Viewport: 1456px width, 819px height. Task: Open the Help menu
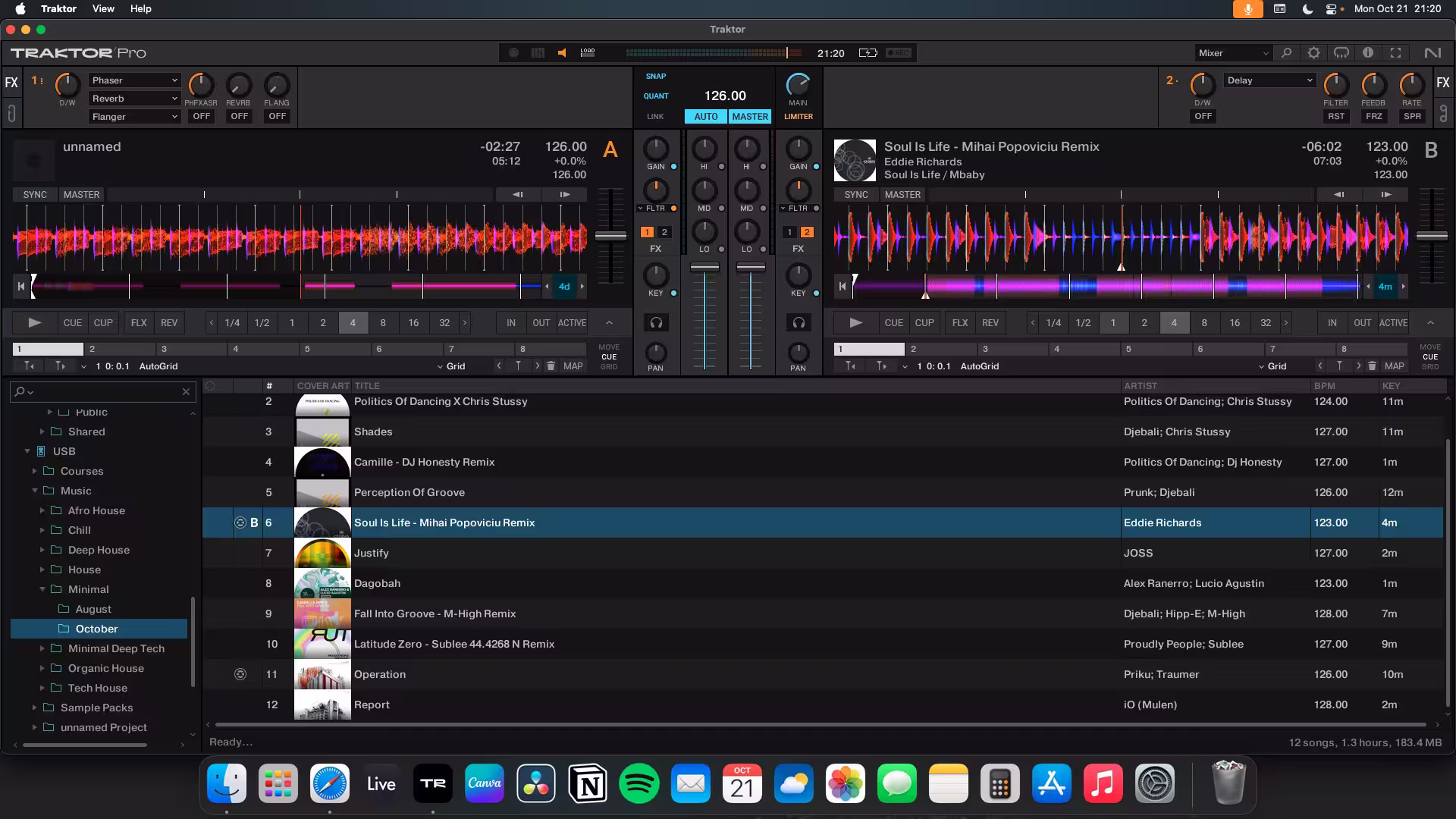(x=140, y=9)
